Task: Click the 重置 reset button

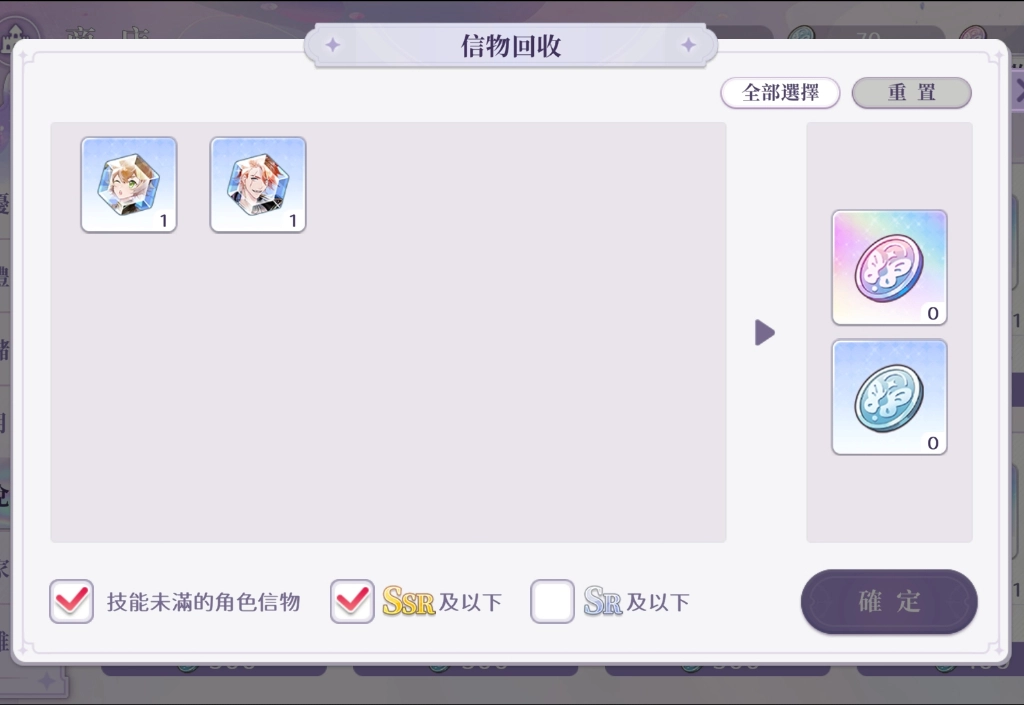Action: (912, 93)
